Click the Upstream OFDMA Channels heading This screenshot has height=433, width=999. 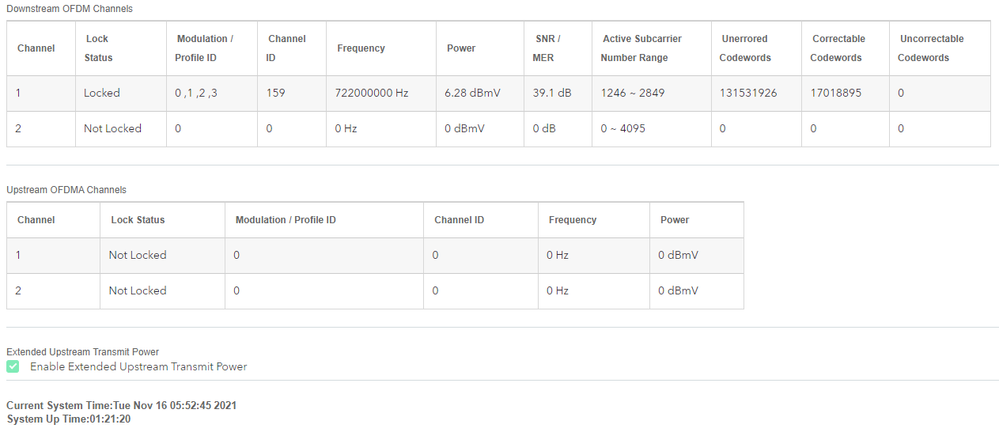pyautogui.click(x=66, y=189)
